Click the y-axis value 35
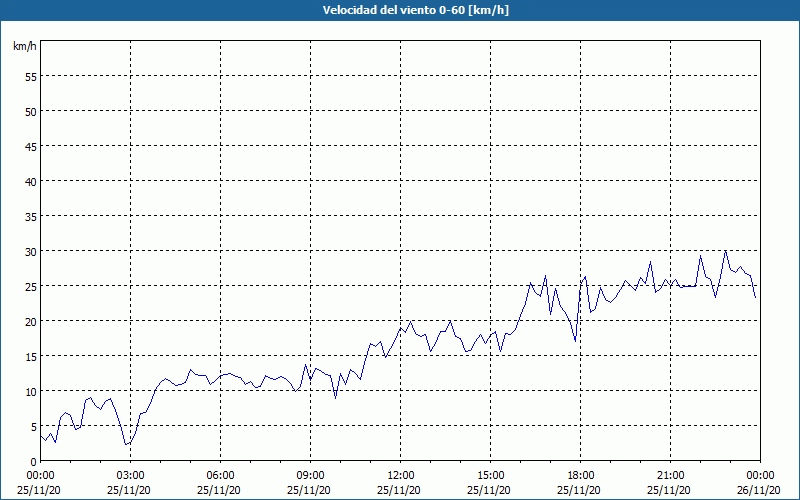Viewport: 800px width, 500px height. point(31,217)
